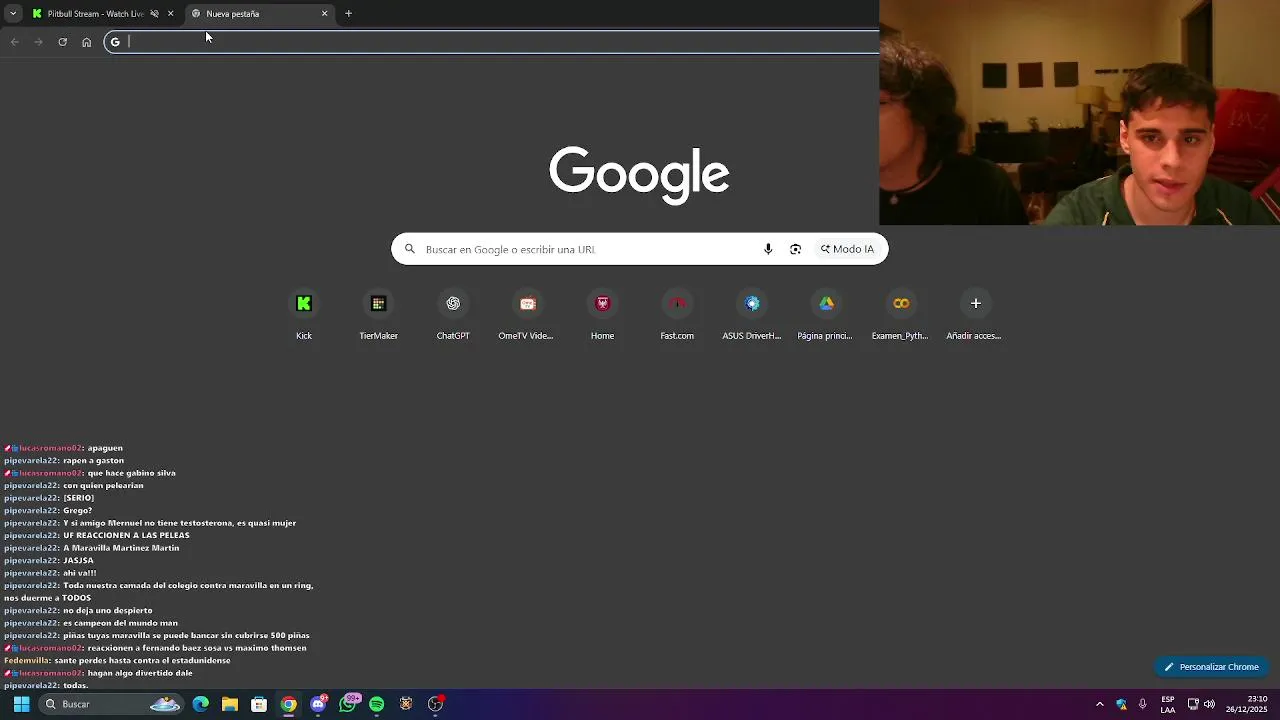
Task: Open the Windows Start menu
Action: coord(21,704)
